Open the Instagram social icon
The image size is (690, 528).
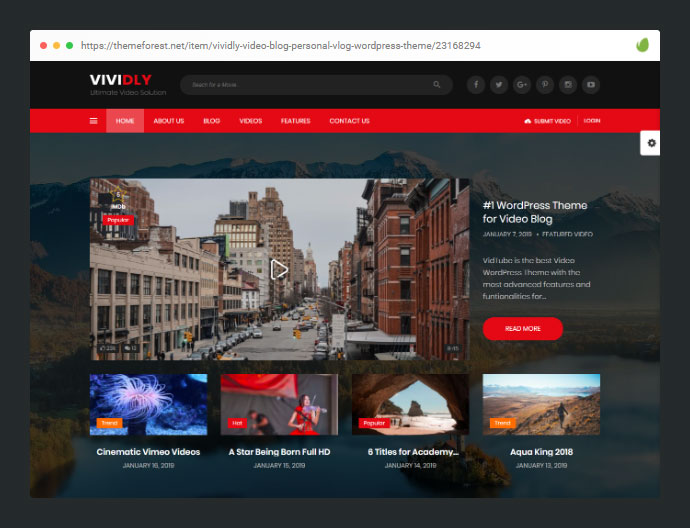(568, 84)
